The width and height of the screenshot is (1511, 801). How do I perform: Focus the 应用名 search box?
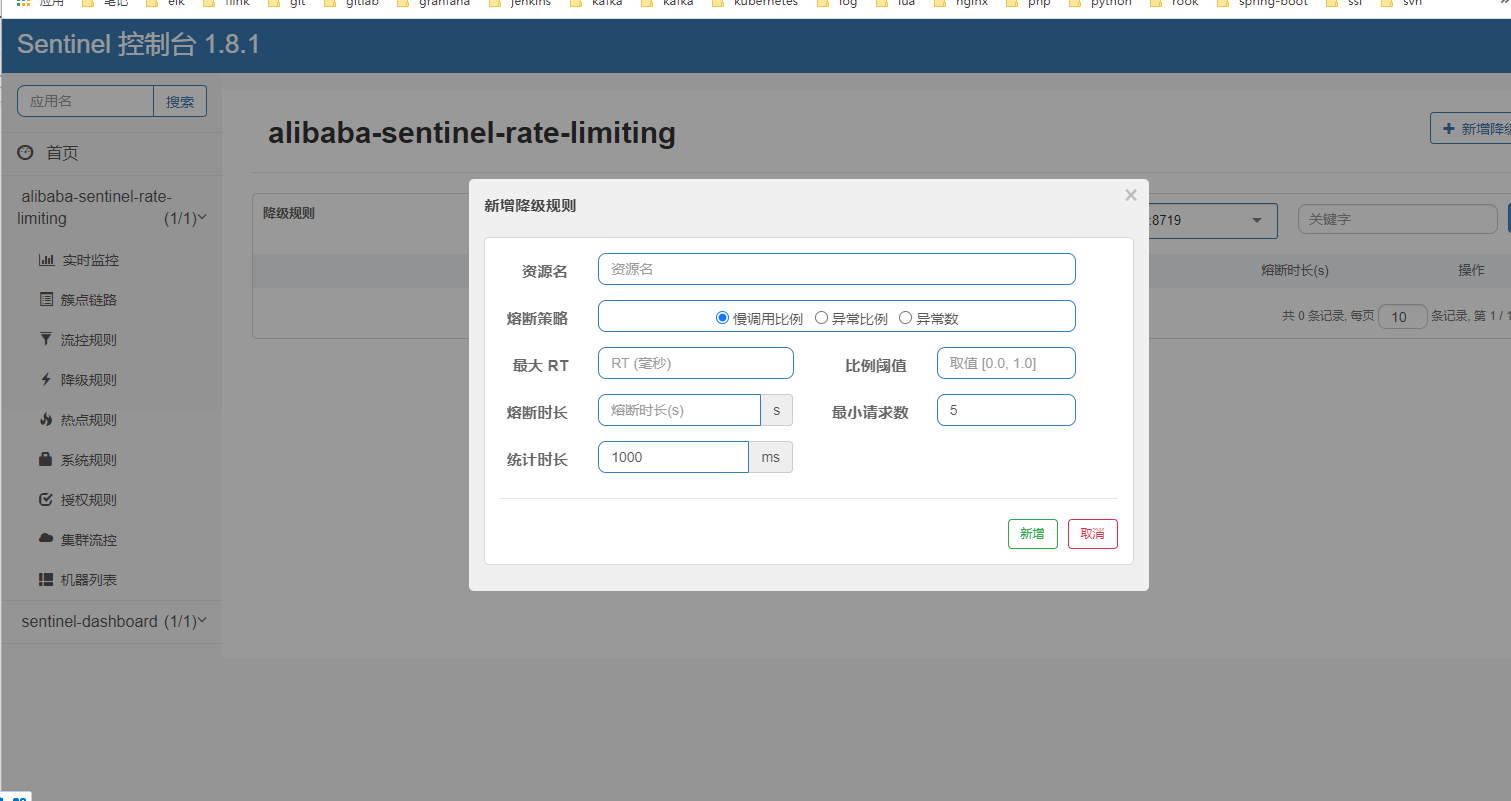pos(85,101)
